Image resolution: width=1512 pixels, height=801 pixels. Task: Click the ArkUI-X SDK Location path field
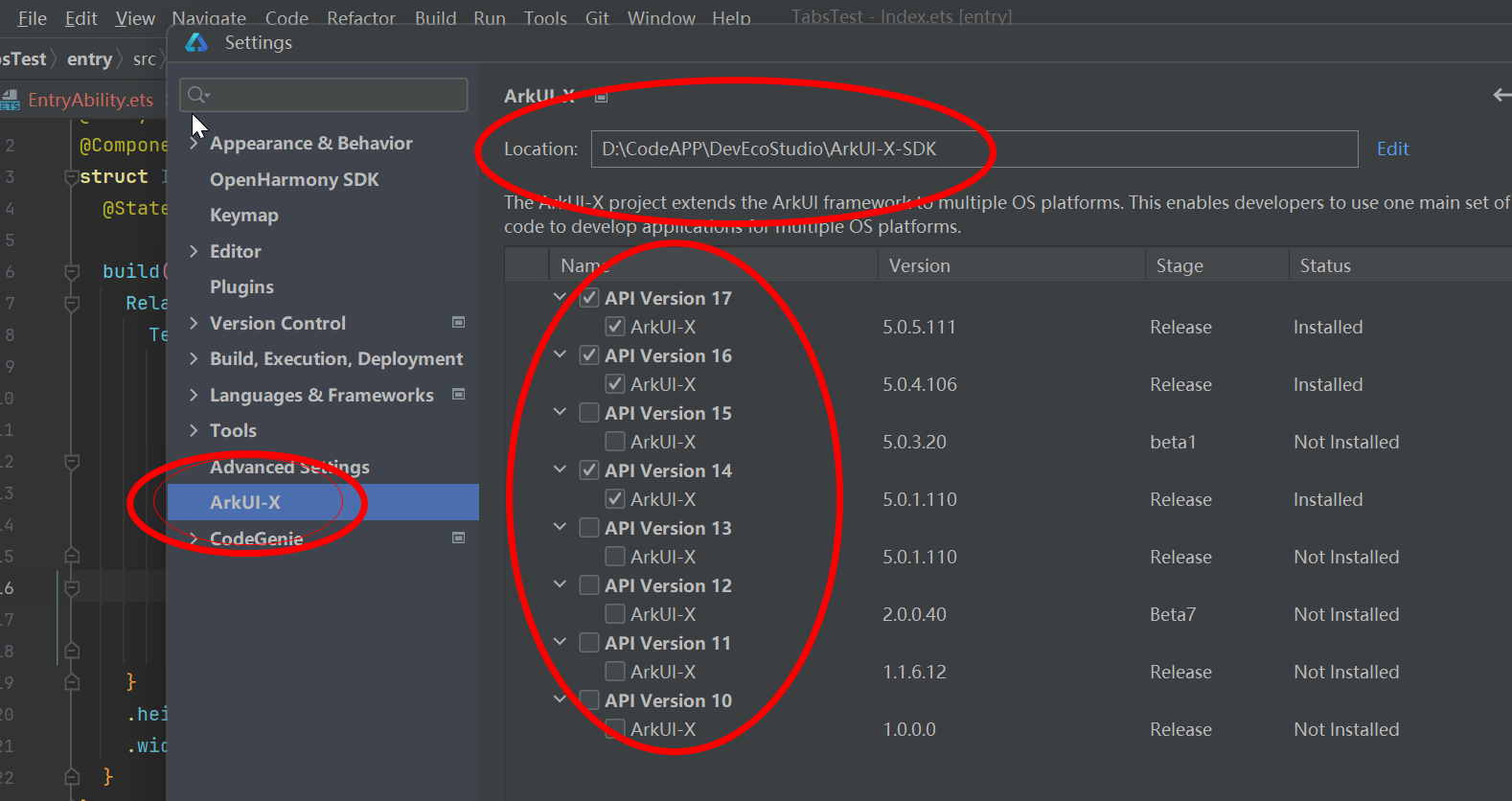[974, 149]
